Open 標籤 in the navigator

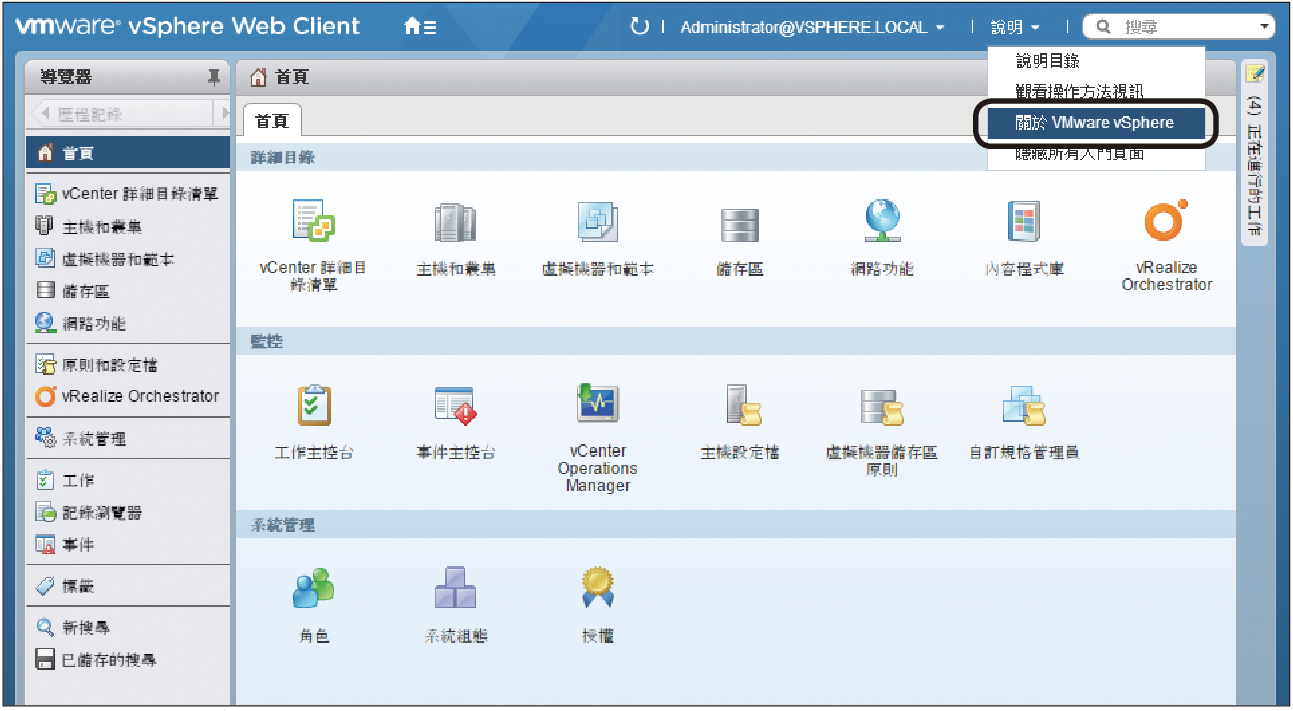(129, 586)
